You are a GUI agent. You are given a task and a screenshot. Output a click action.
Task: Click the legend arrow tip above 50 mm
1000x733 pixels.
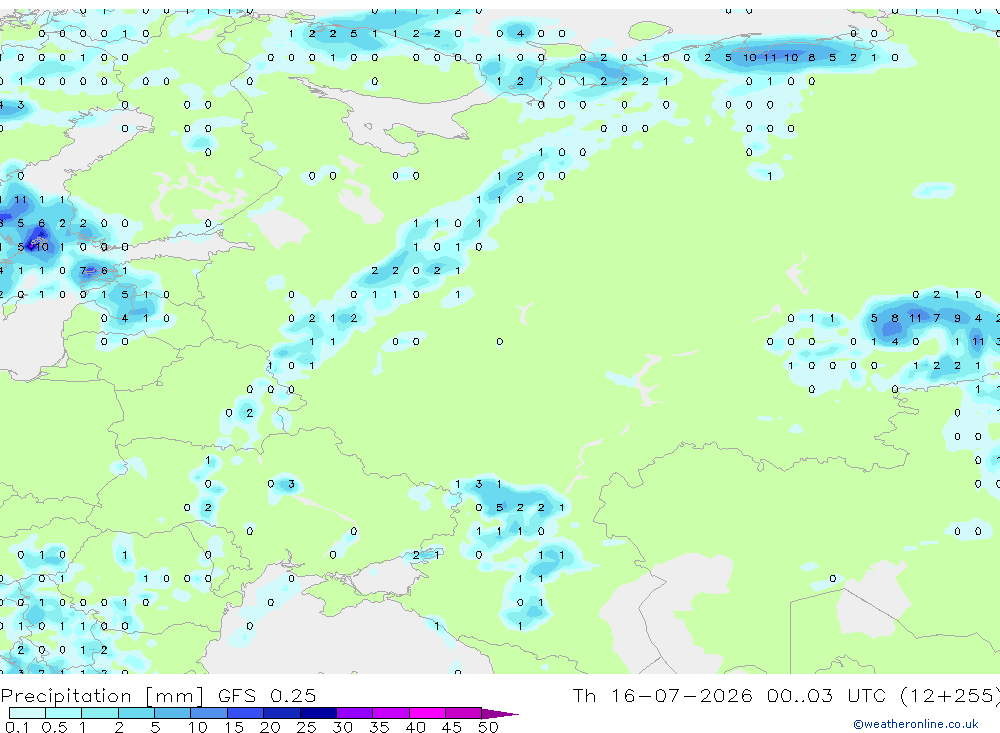[x=500, y=713]
